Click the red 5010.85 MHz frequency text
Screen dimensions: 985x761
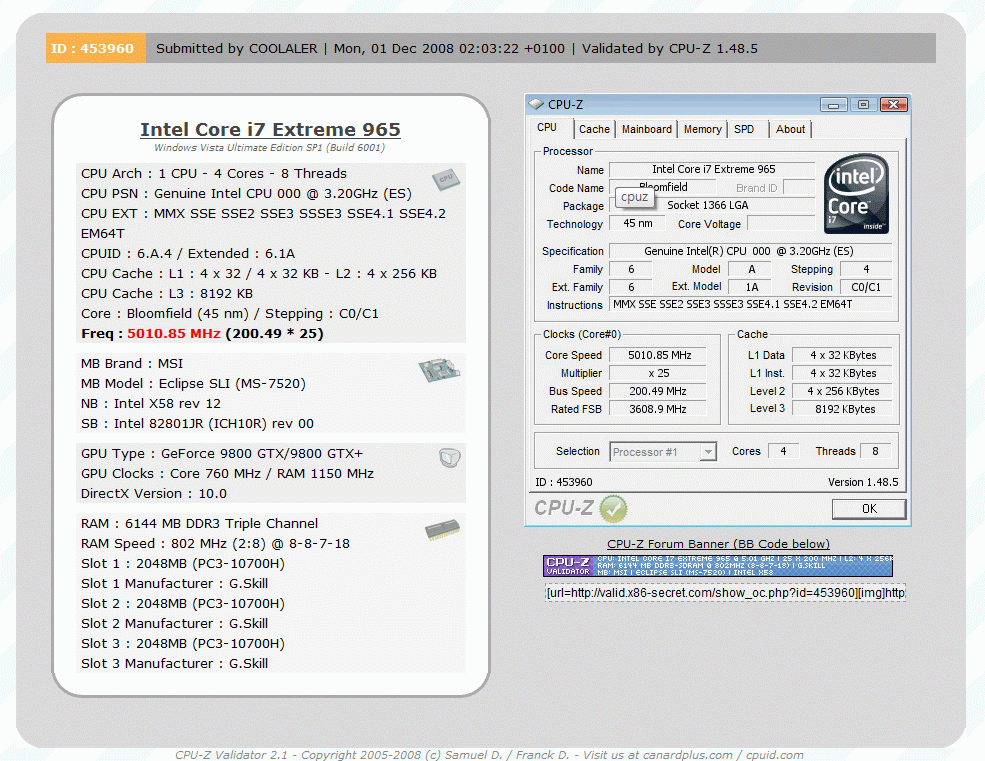174,334
